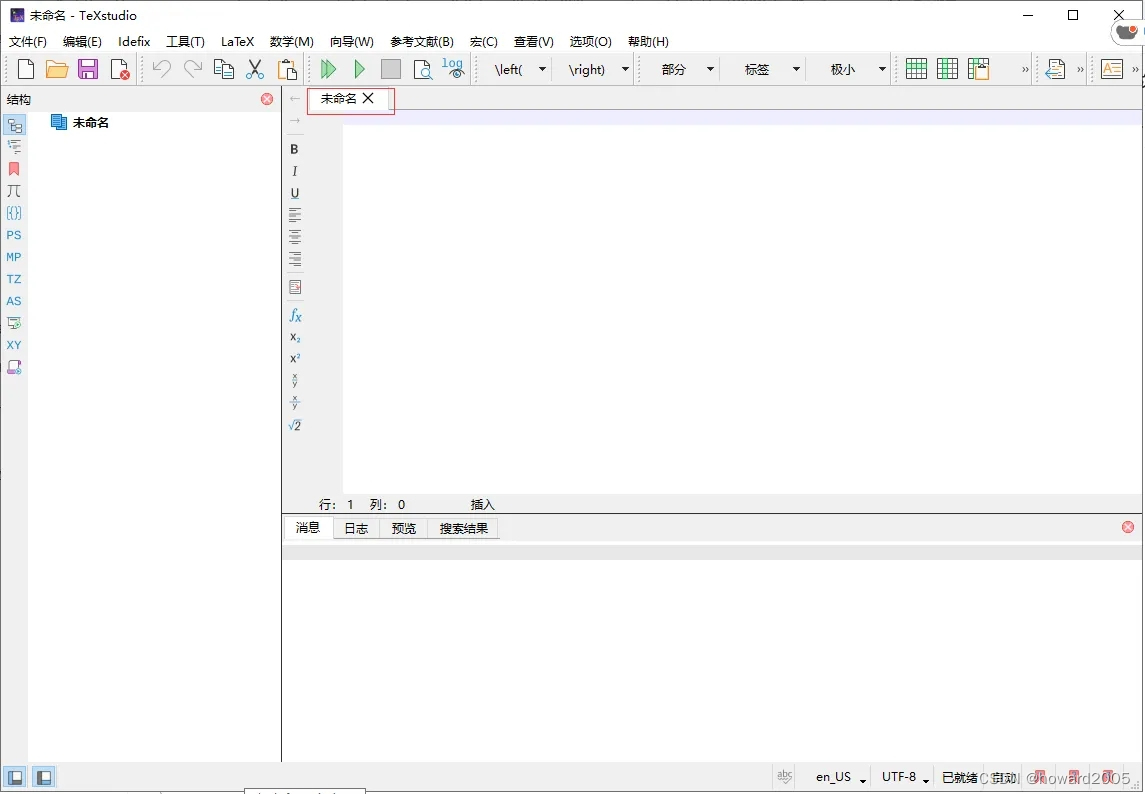Open the PDF viewer magnifier icon
The height and width of the screenshot is (794, 1145).
coord(422,69)
